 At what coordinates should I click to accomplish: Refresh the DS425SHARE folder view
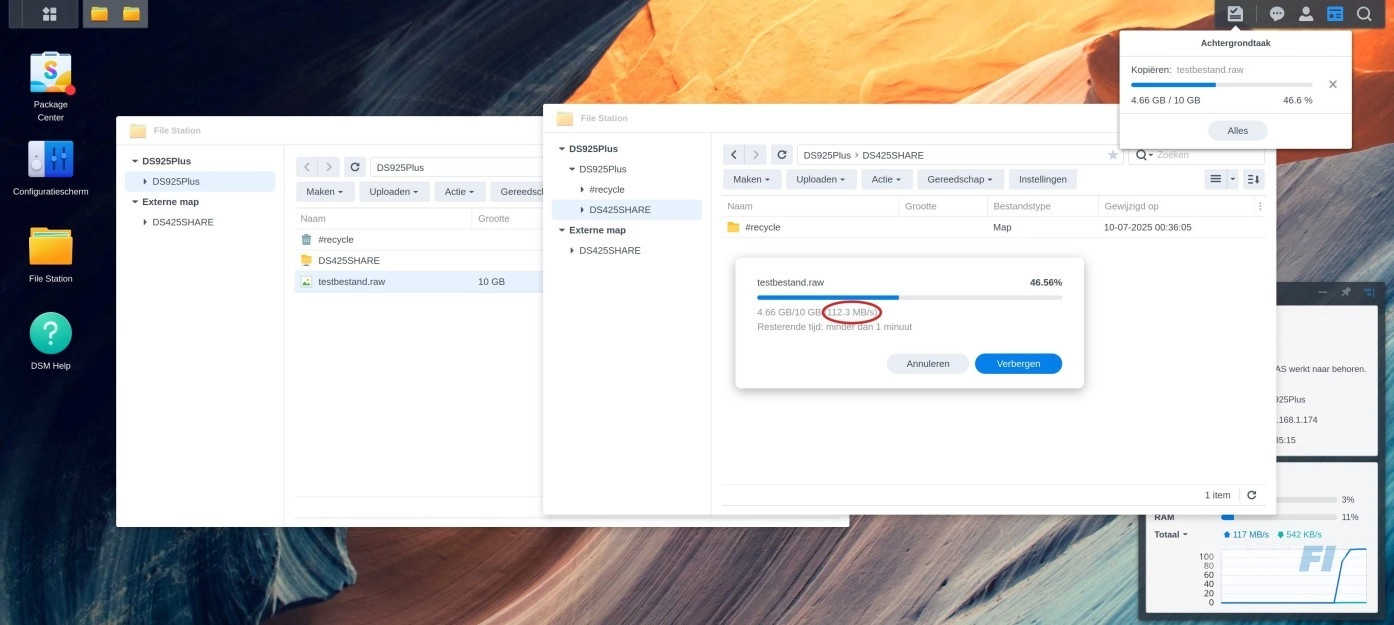(782, 155)
